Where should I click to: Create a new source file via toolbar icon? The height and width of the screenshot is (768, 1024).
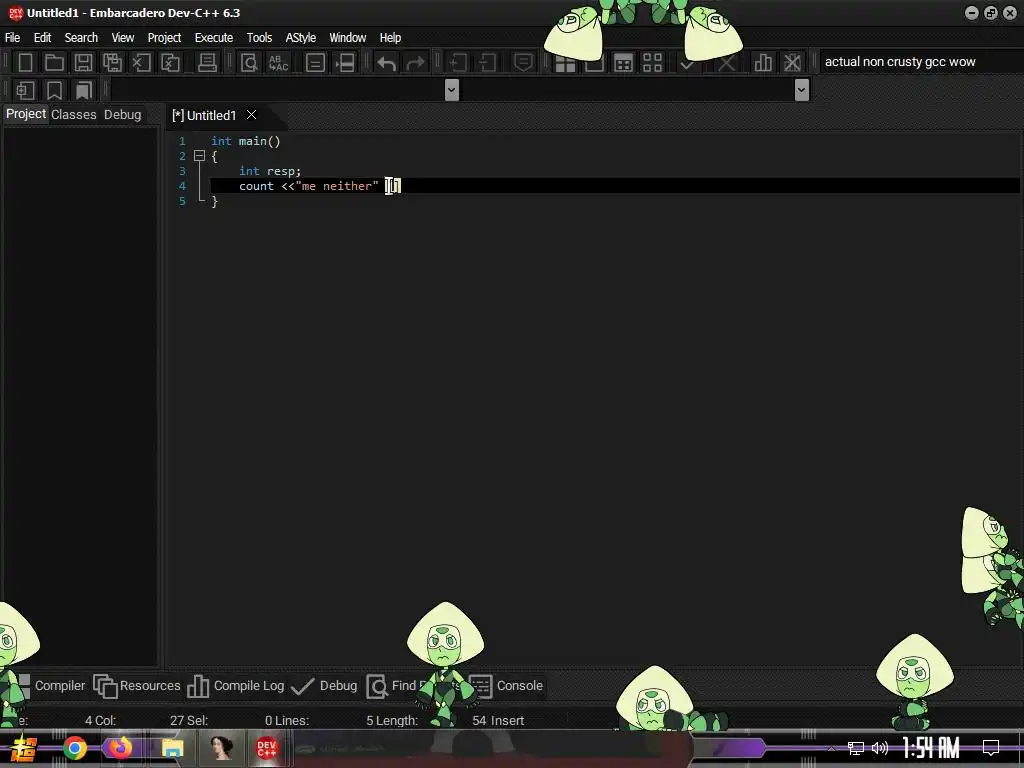coord(25,63)
